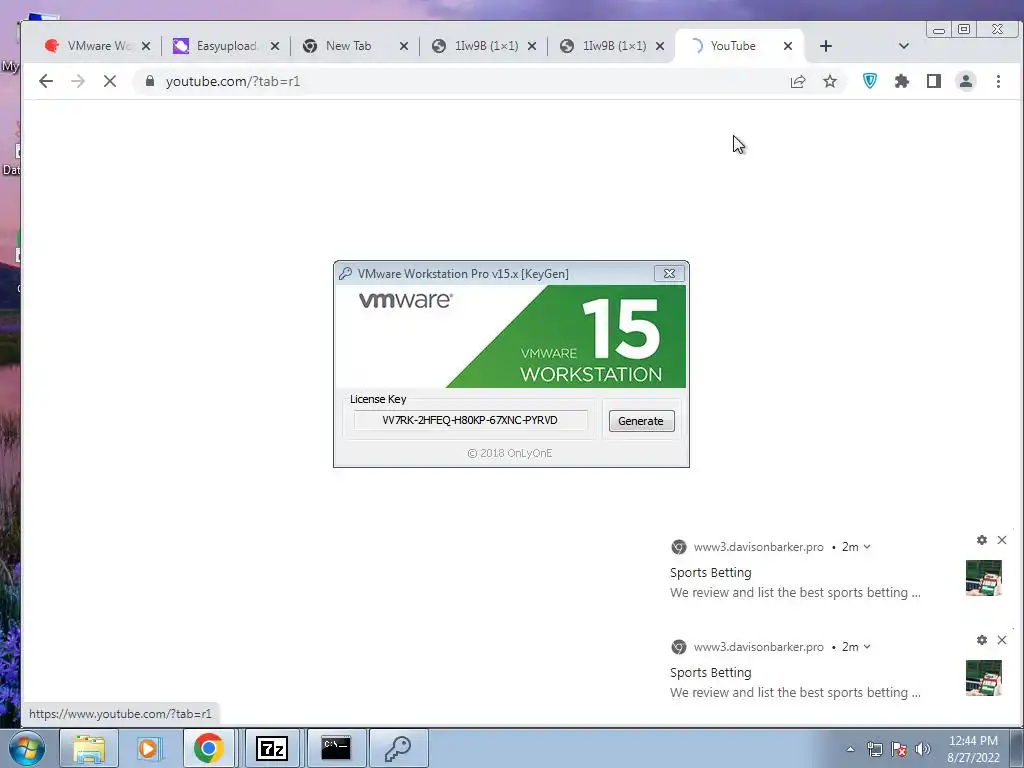
Task: Expand the tab search chevron
Action: pyautogui.click(x=904, y=46)
